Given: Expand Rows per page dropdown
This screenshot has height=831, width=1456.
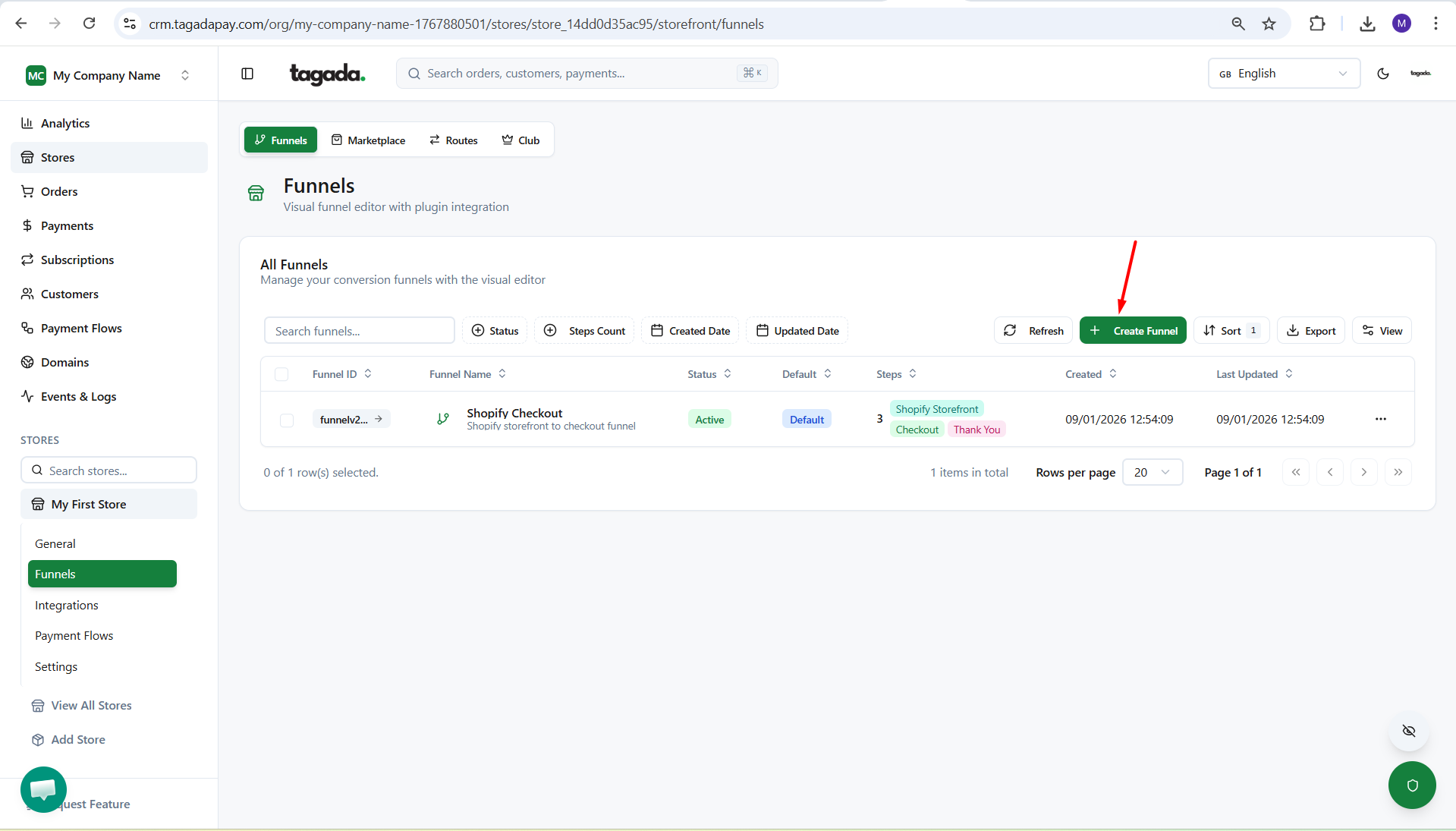Looking at the screenshot, I should [x=1152, y=472].
